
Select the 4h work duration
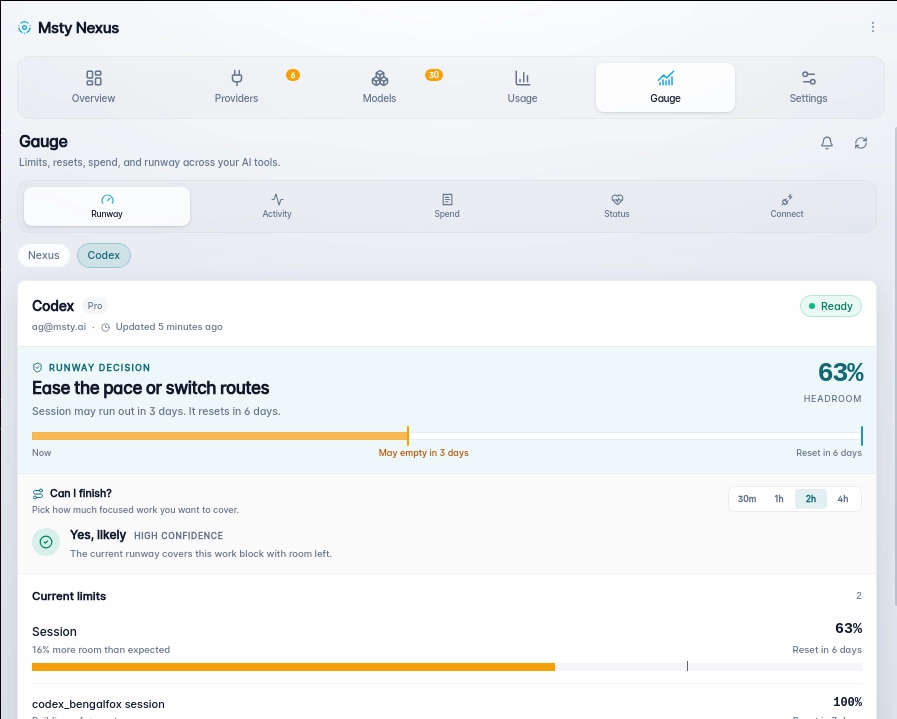tap(843, 499)
